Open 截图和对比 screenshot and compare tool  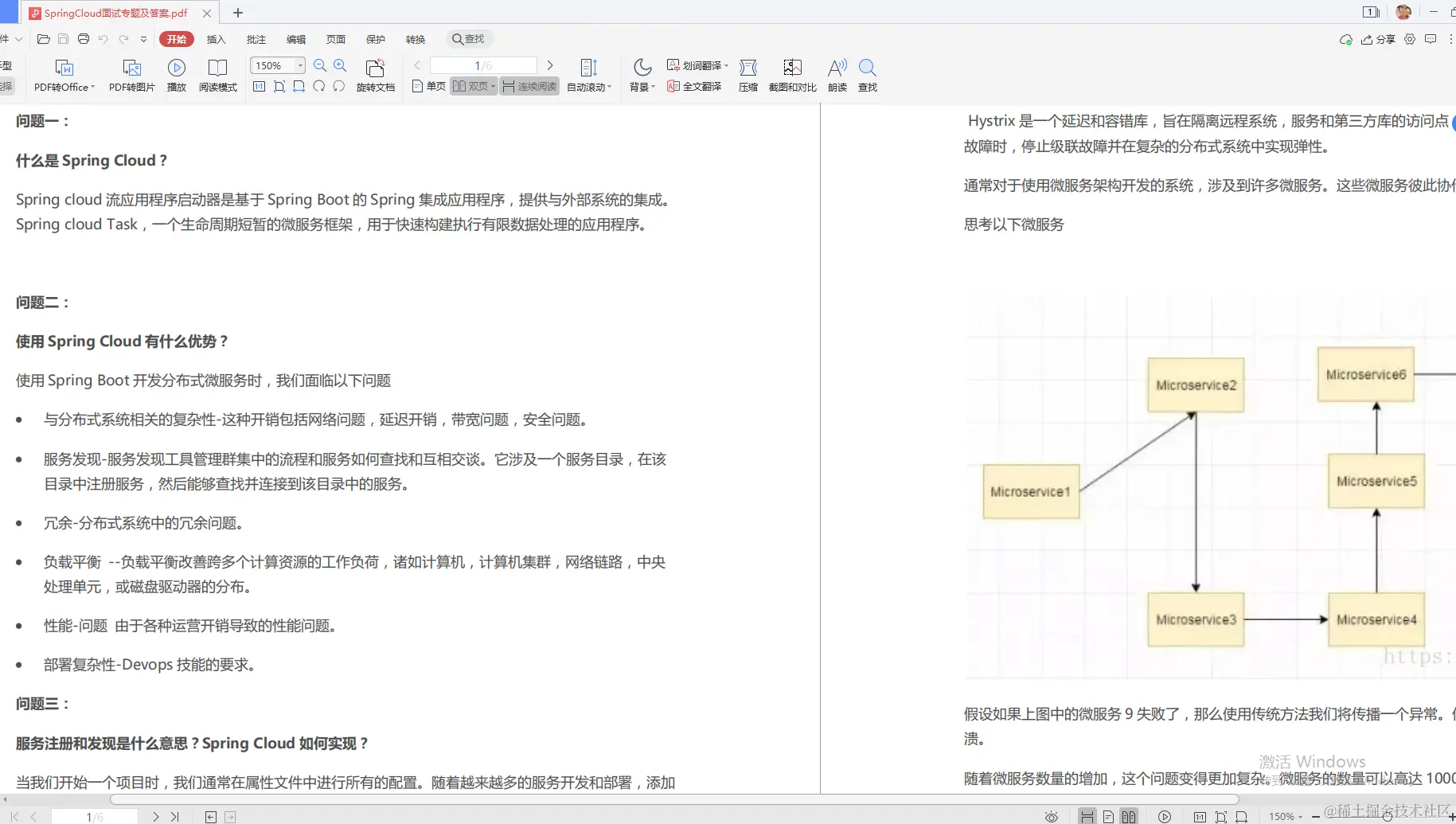[793, 76]
